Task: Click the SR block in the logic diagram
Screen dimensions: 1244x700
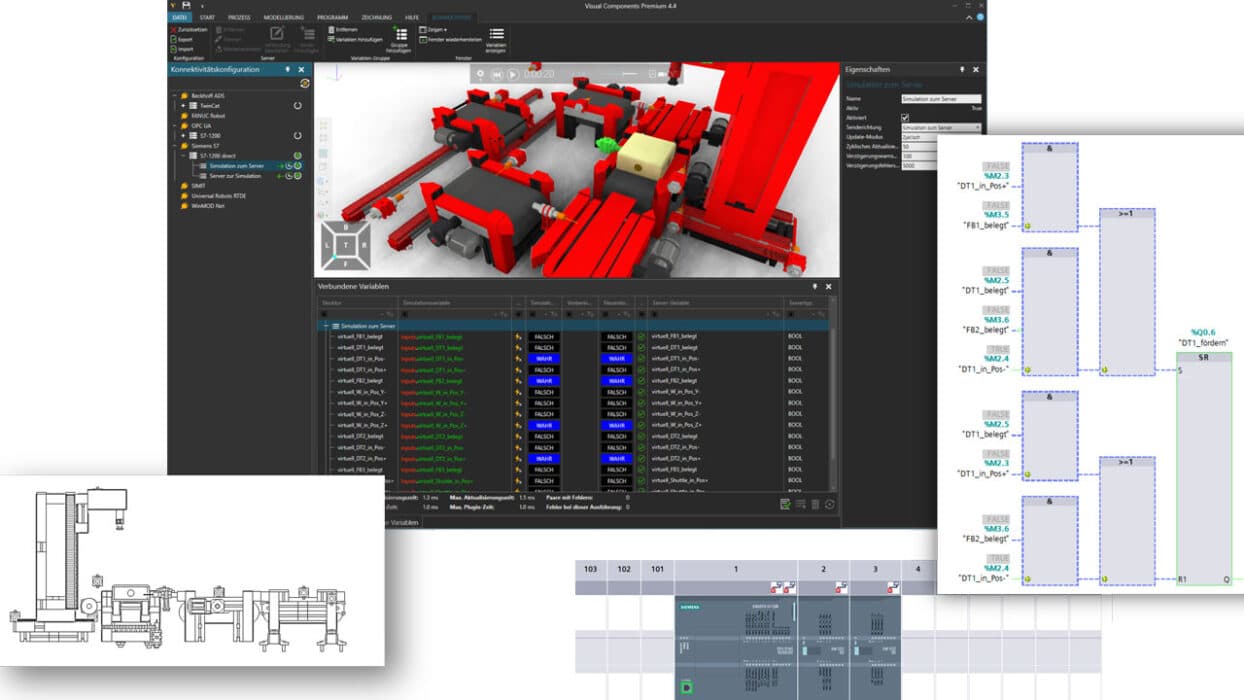Action: point(1204,469)
